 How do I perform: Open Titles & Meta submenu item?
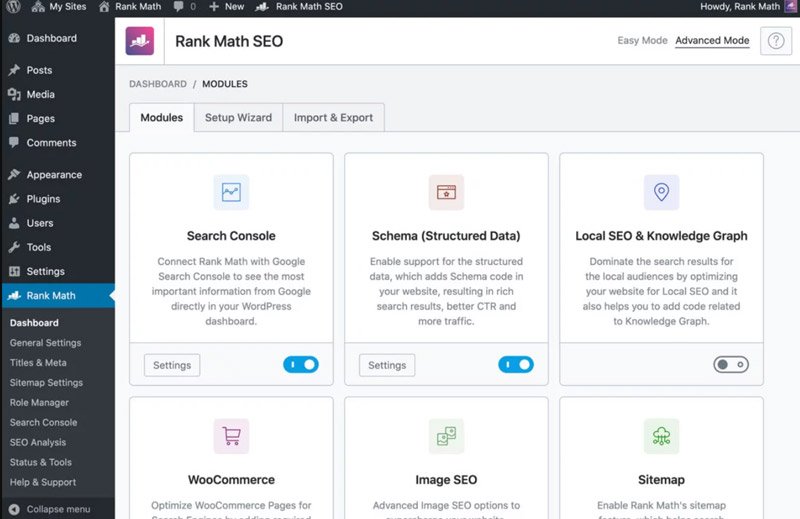[38, 363]
